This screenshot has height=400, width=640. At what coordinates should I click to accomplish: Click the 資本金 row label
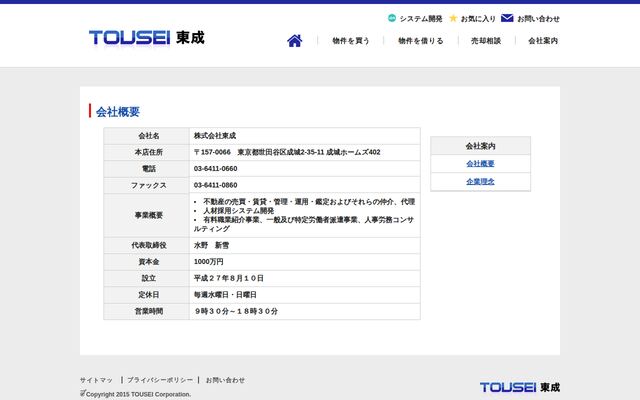[149, 262]
